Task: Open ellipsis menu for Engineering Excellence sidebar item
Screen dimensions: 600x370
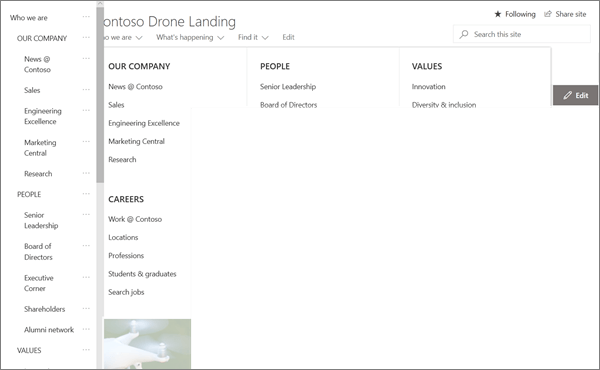Action: coord(86,110)
